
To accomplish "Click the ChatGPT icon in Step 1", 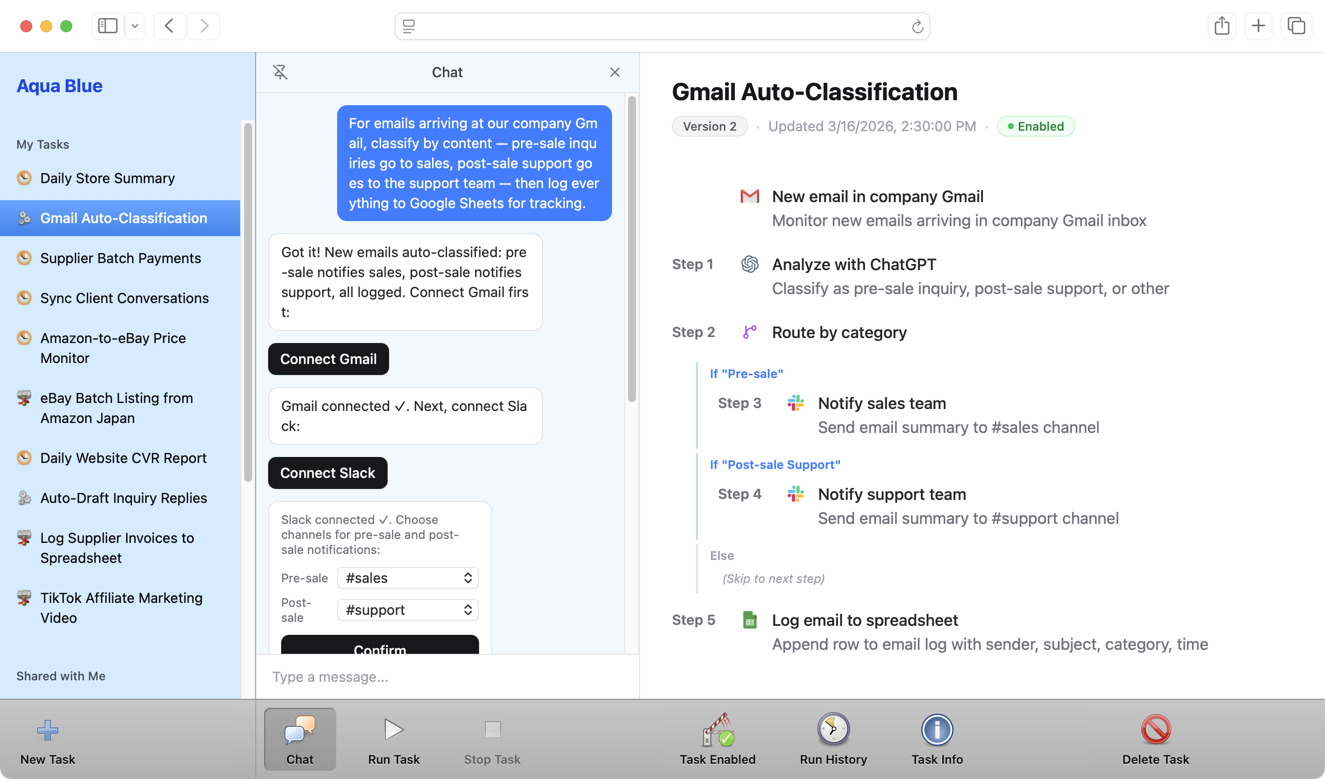I will coord(749,264).
